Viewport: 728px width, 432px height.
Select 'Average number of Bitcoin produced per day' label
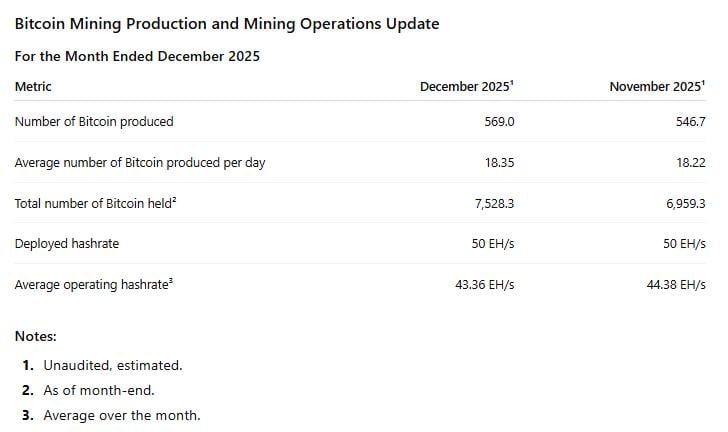(x=140, y=163)
